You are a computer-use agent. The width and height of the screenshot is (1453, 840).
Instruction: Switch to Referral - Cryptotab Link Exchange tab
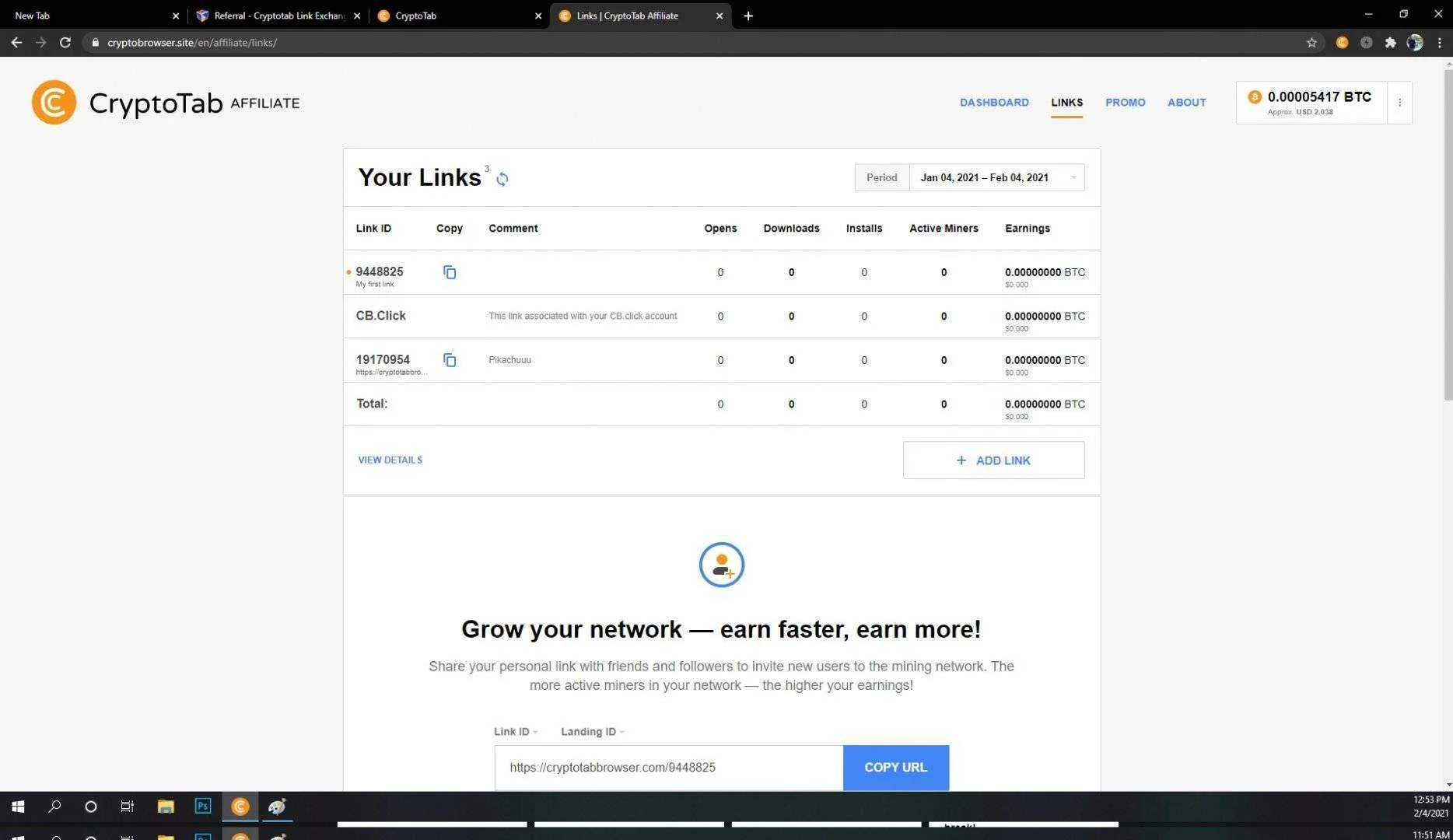pos(278,16)
